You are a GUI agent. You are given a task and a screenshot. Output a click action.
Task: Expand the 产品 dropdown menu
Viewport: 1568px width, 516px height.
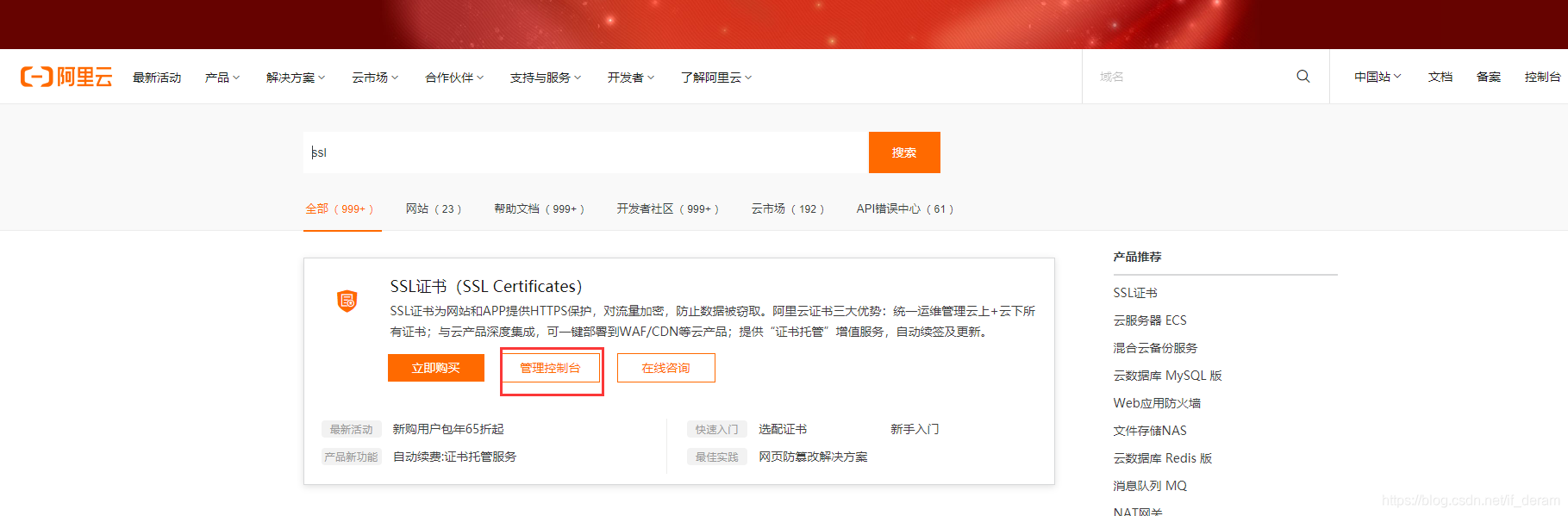point(222,78)
